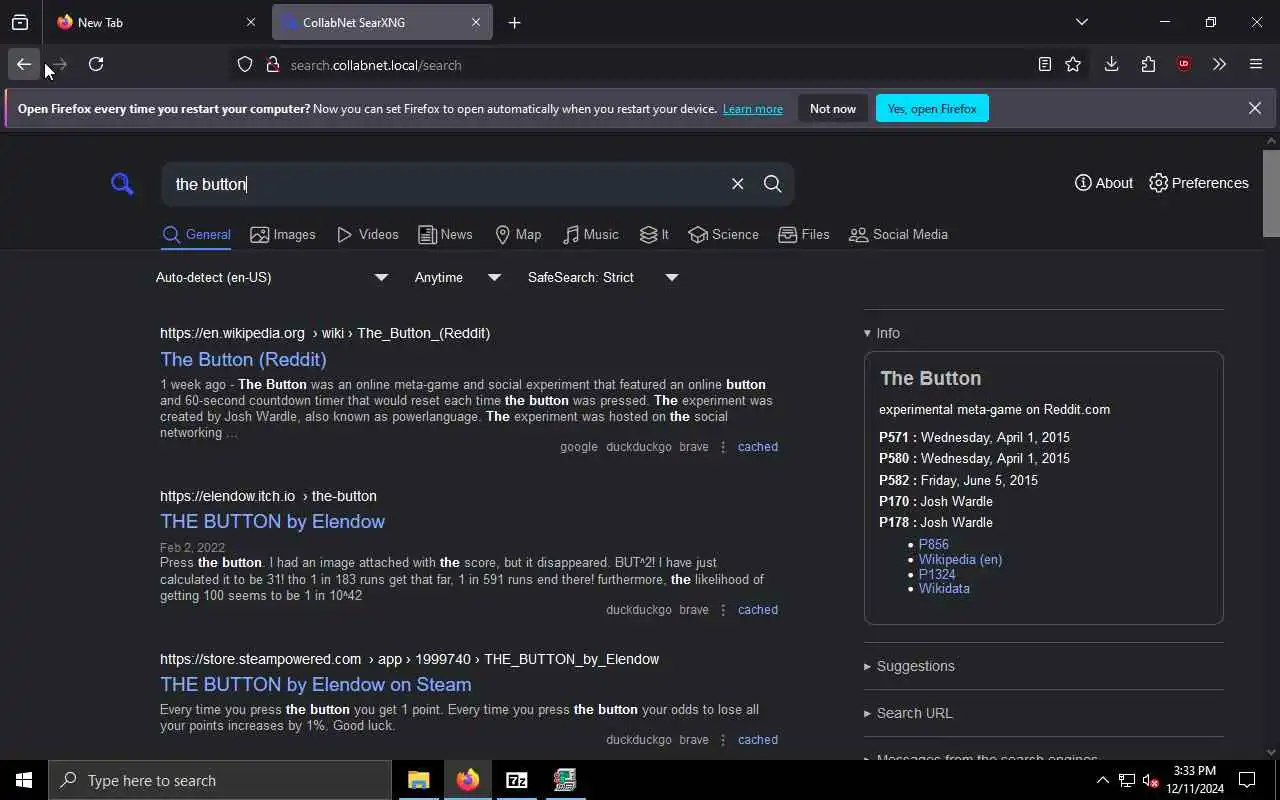Open the Windows Start menu
Viewport: 1280px width, 800px height.
24,780
